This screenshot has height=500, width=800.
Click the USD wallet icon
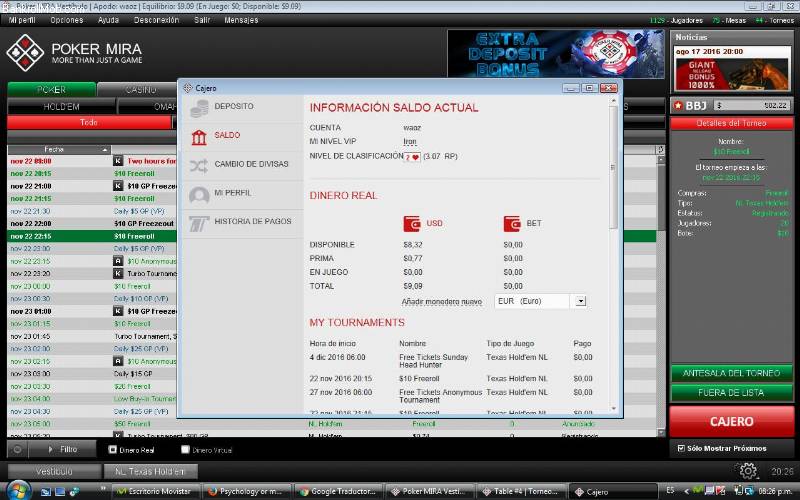[x=411, y=223]
